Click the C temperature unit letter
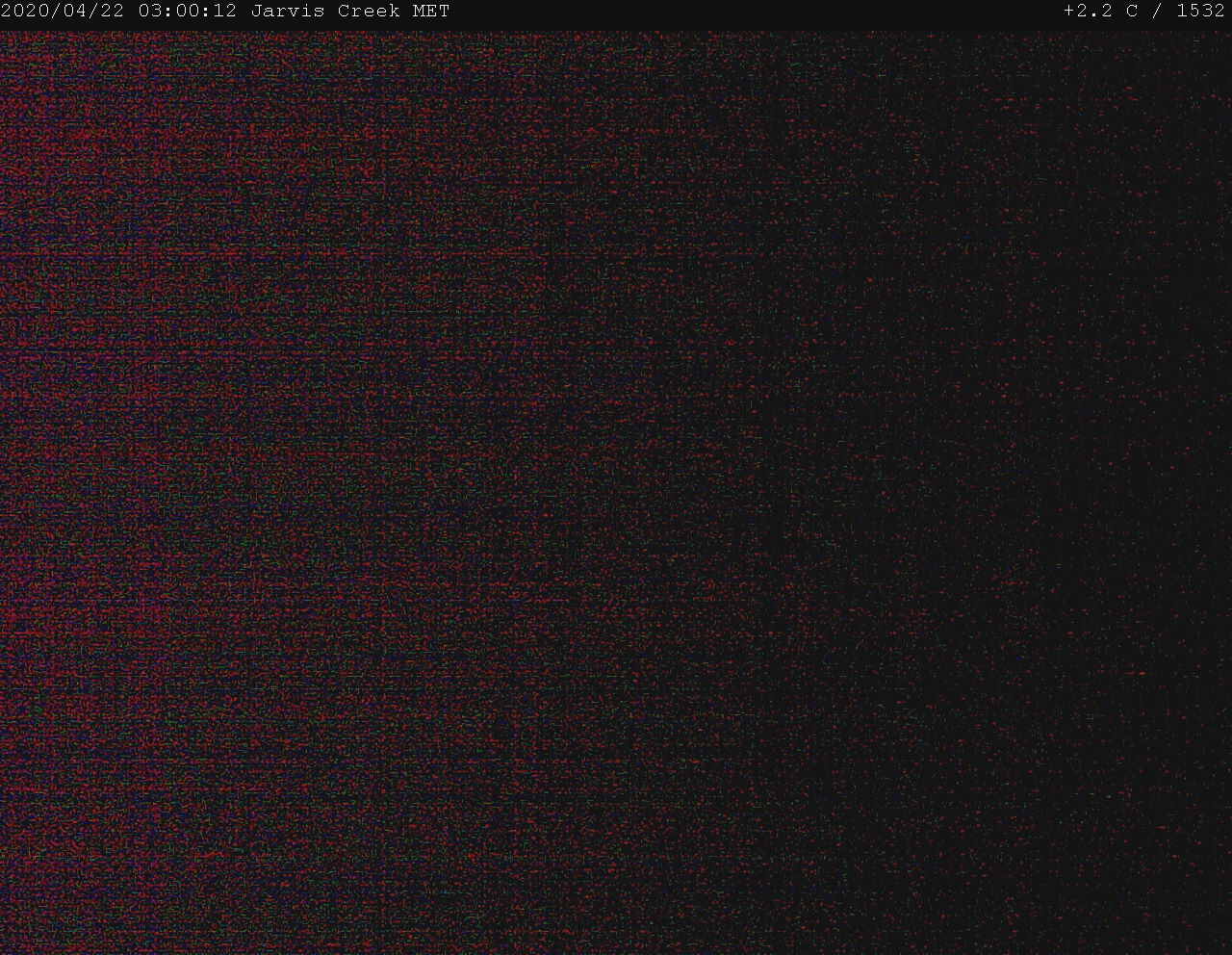Image resolution: width=1232 pixels, height=955 pixels. coord(1132,12)
